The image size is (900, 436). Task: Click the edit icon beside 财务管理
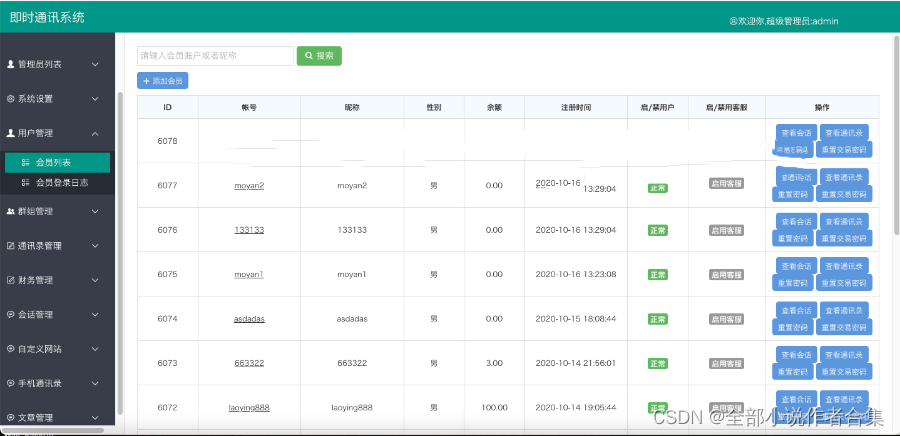click(10, 280)
